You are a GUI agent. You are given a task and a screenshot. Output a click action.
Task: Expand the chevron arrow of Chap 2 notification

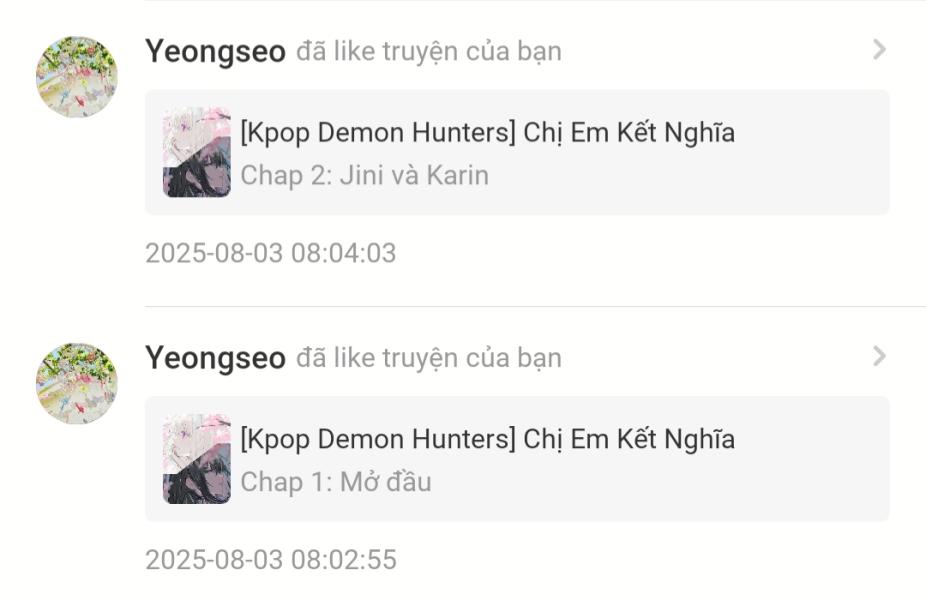tap(879, 50)
